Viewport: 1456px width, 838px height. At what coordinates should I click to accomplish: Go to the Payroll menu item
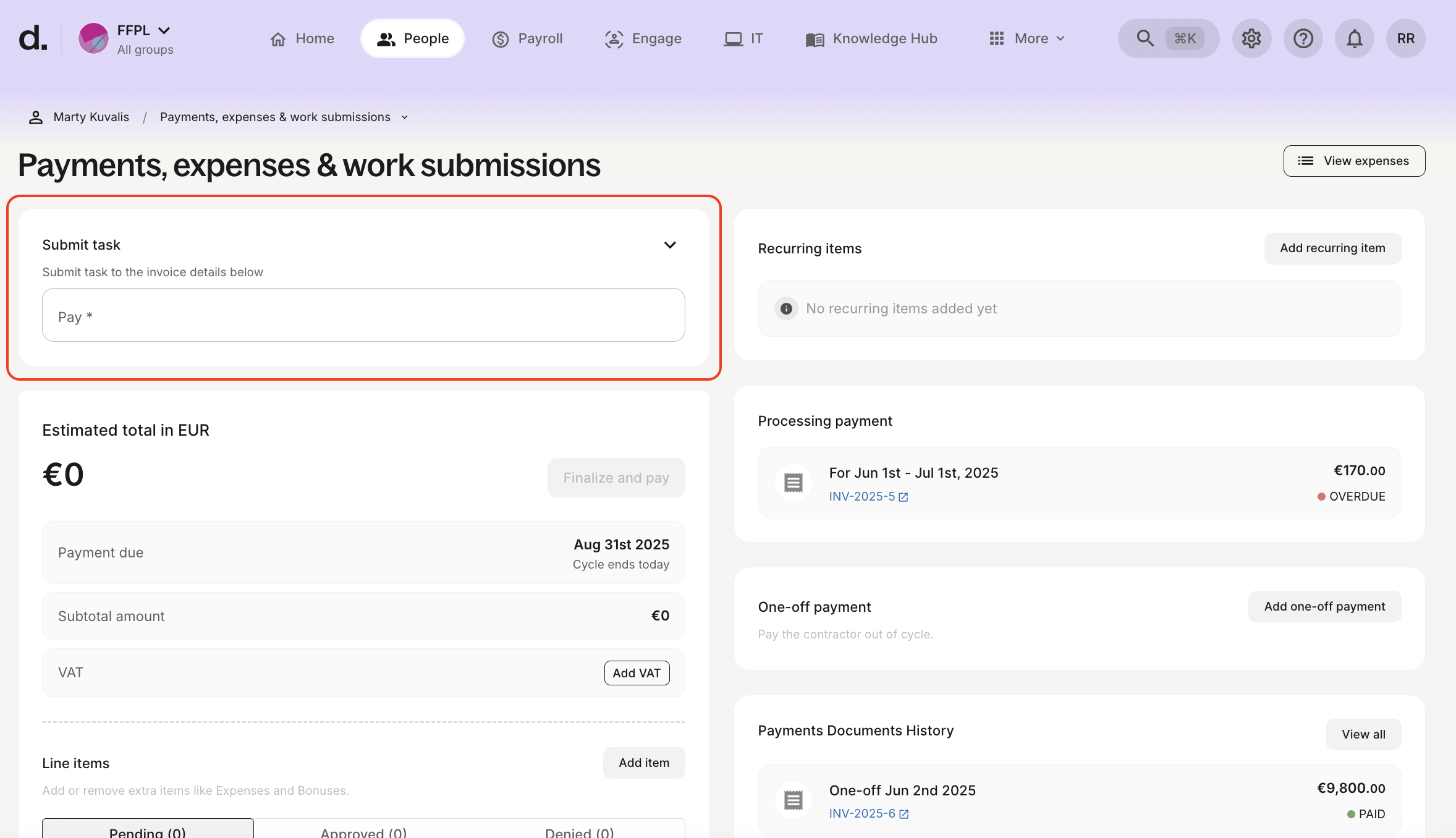(527, 38)
